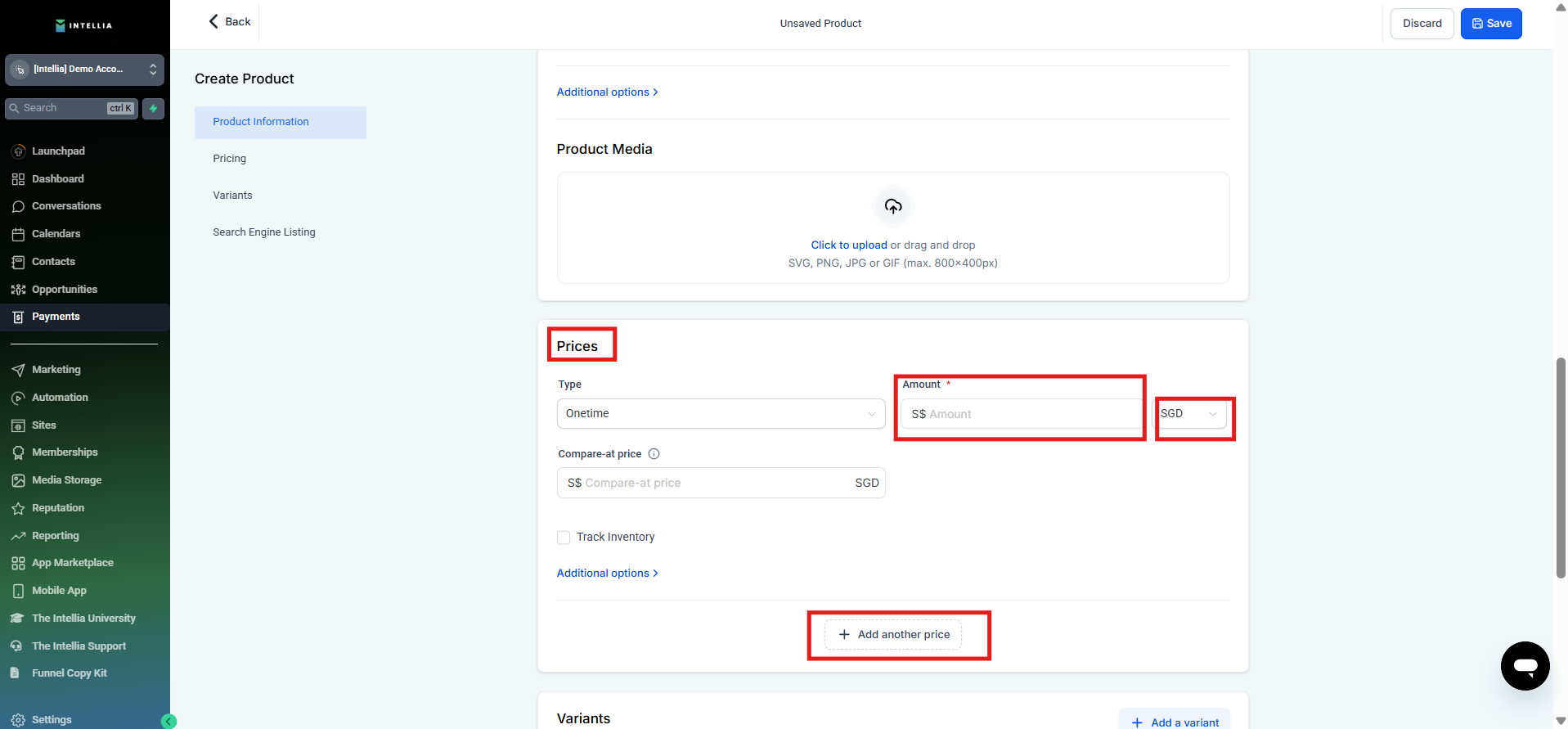Click the page vertical scrollbar thumb

click(1561, 466)
